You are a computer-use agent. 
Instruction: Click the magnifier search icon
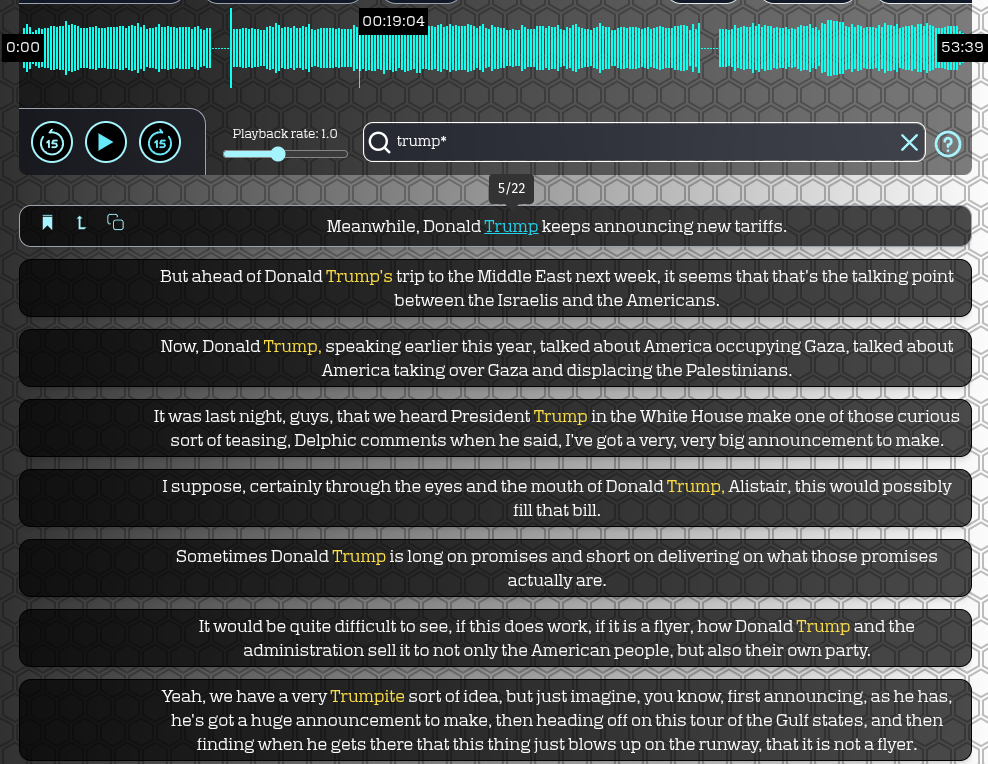tap(379, 142)
